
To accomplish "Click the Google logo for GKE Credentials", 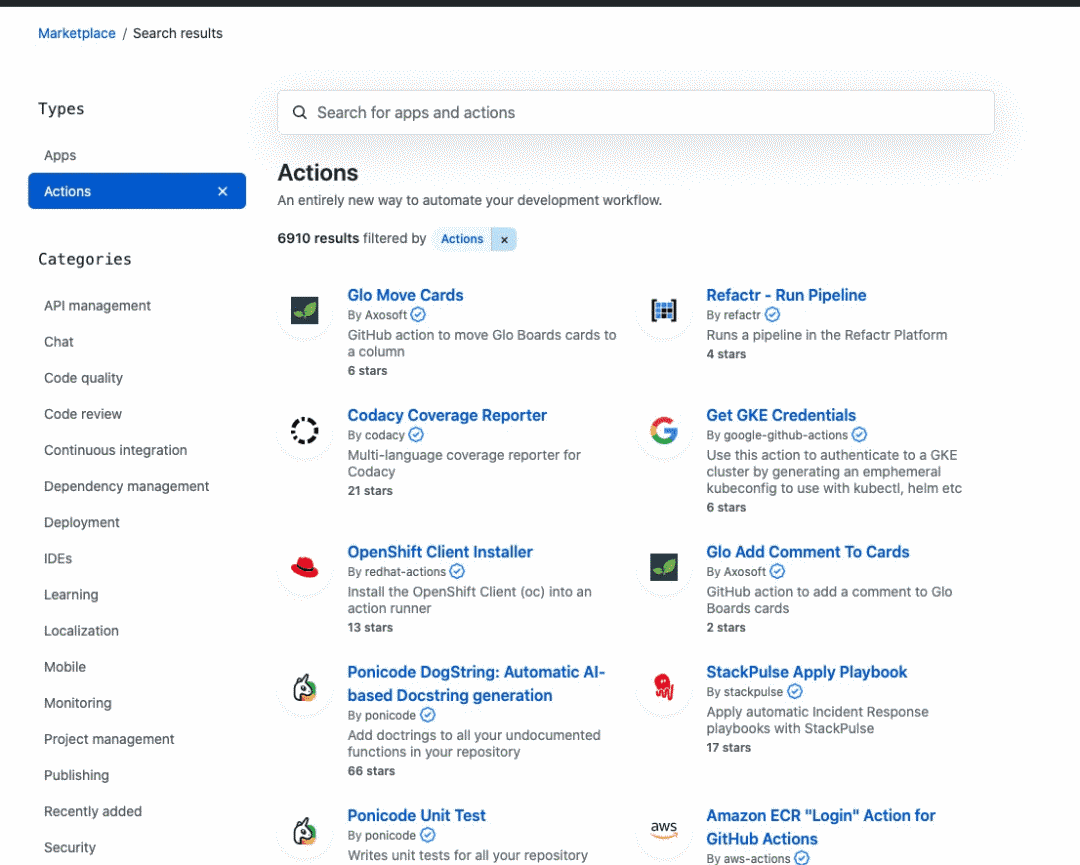I will pyautogui.click(x=664, y=430).
